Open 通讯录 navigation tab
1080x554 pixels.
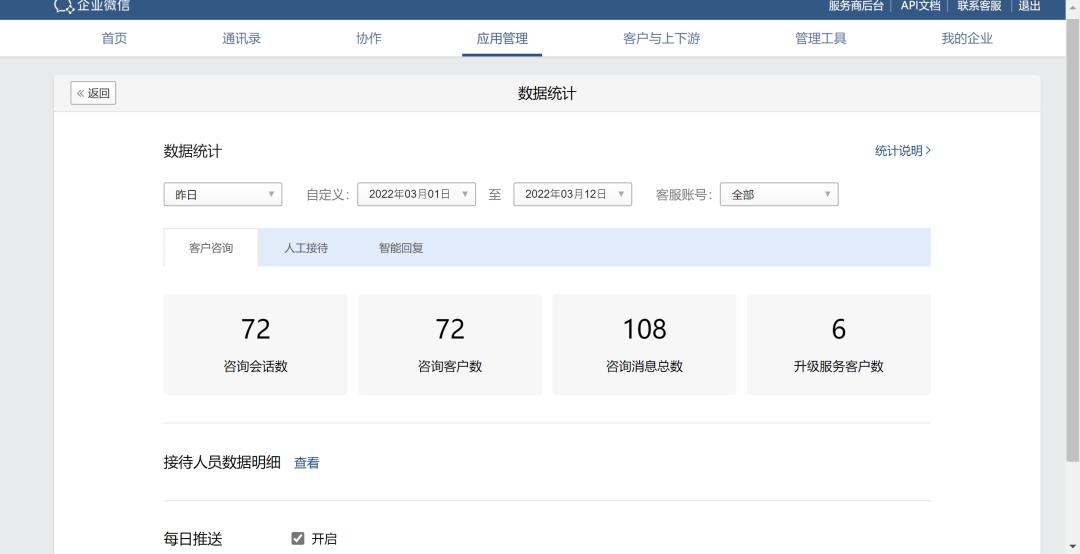[x=242, y=39]
